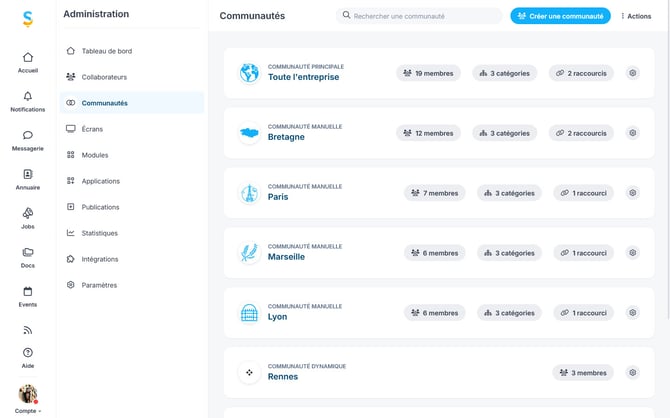Image resolution: width=670 pixels, height=418 pixels.
Task: Go to Annuaire directory icon
Action: (x=28, y=174)
